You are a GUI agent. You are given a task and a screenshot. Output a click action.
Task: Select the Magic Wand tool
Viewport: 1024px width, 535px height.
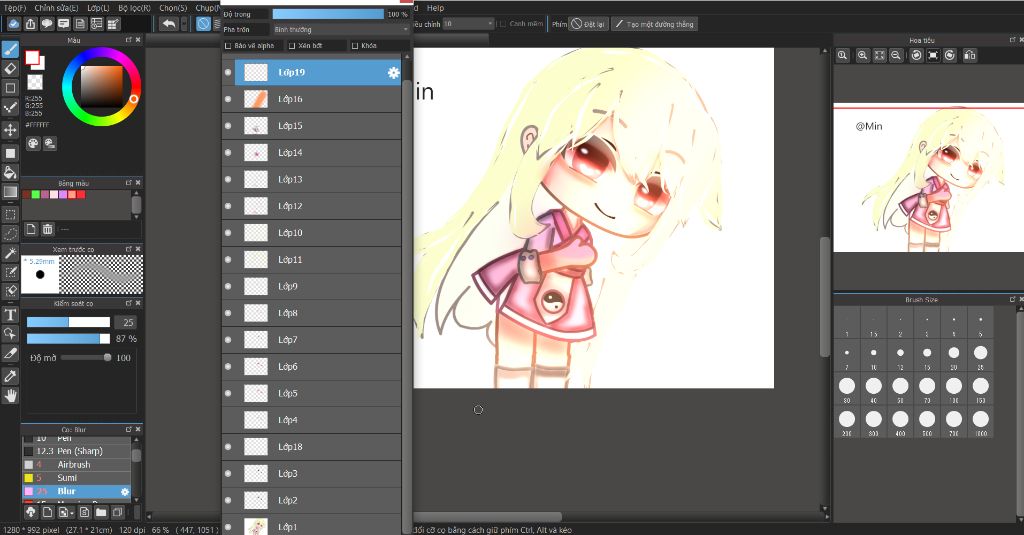click(10, 253)
